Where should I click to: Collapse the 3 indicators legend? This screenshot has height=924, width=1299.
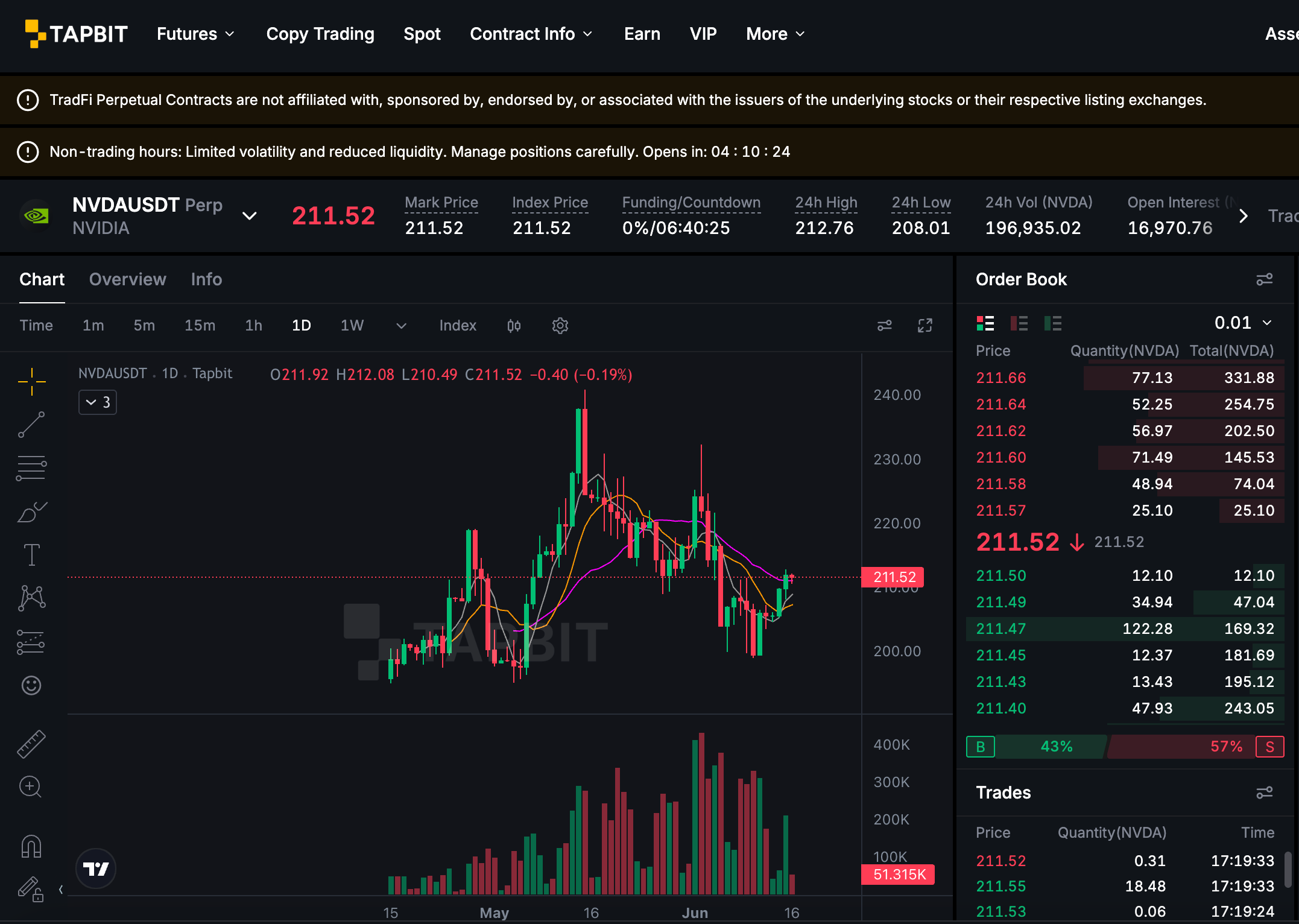pyautogui.click(x=98, y=402)
